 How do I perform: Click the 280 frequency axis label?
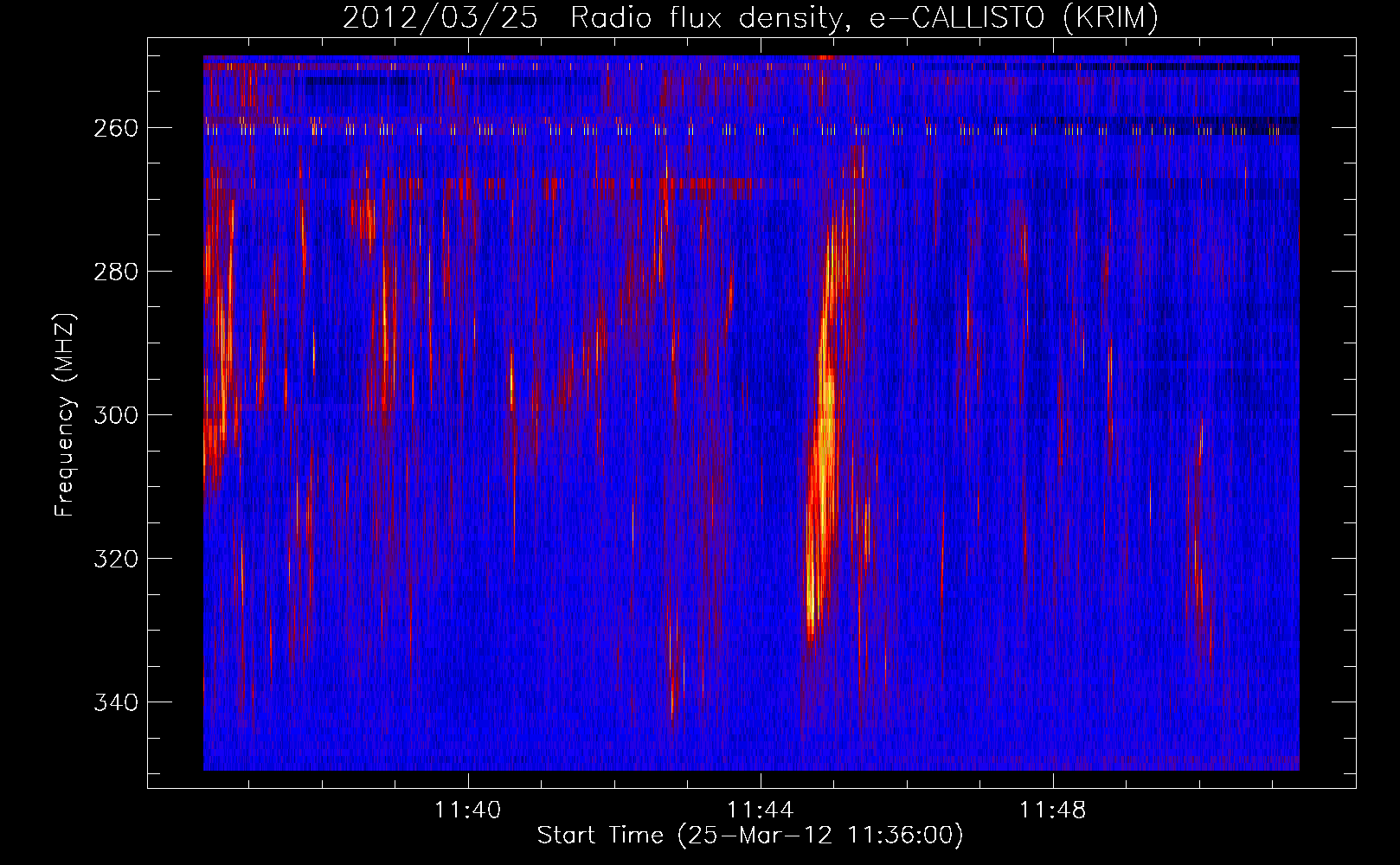pos(115,272)
